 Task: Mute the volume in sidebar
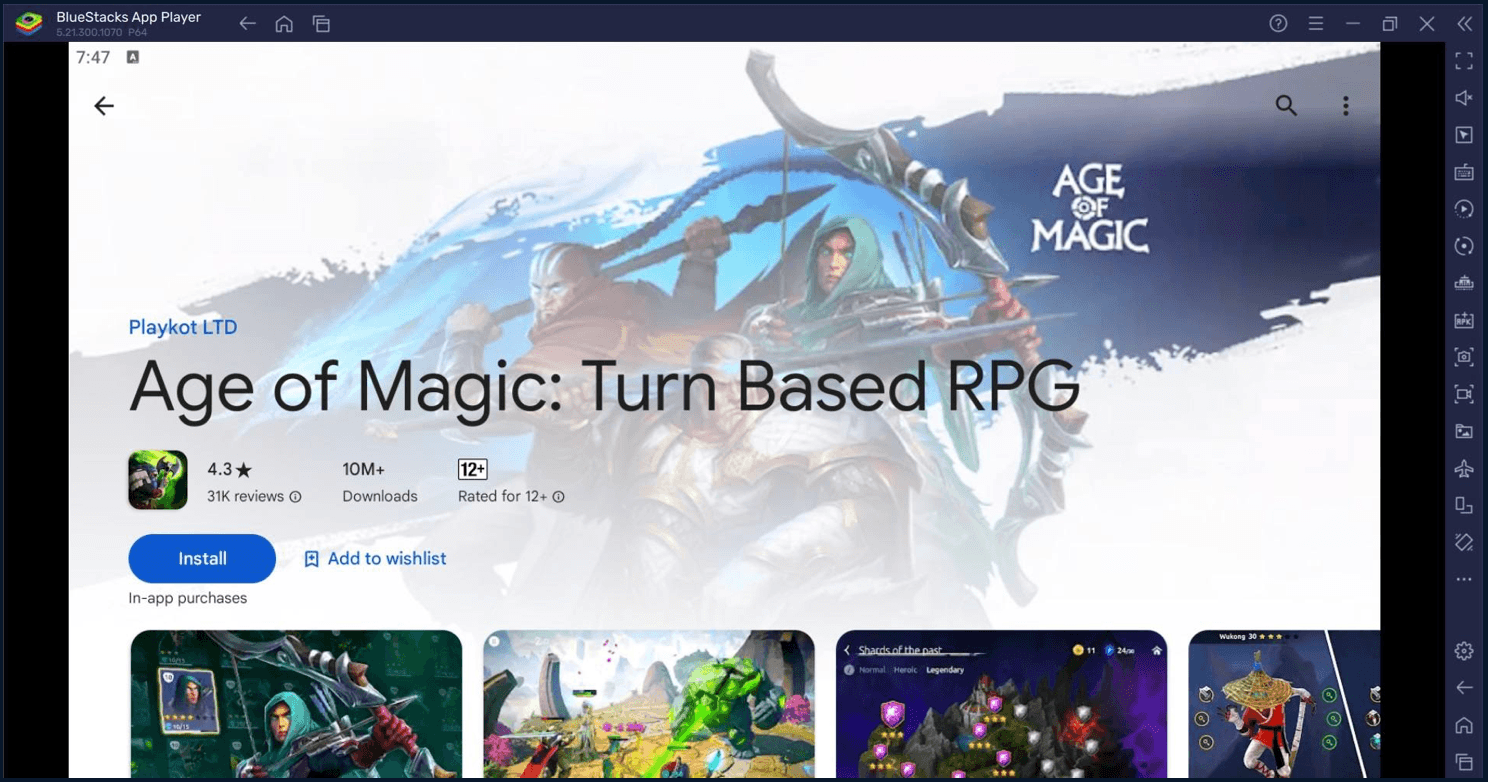1464,98
